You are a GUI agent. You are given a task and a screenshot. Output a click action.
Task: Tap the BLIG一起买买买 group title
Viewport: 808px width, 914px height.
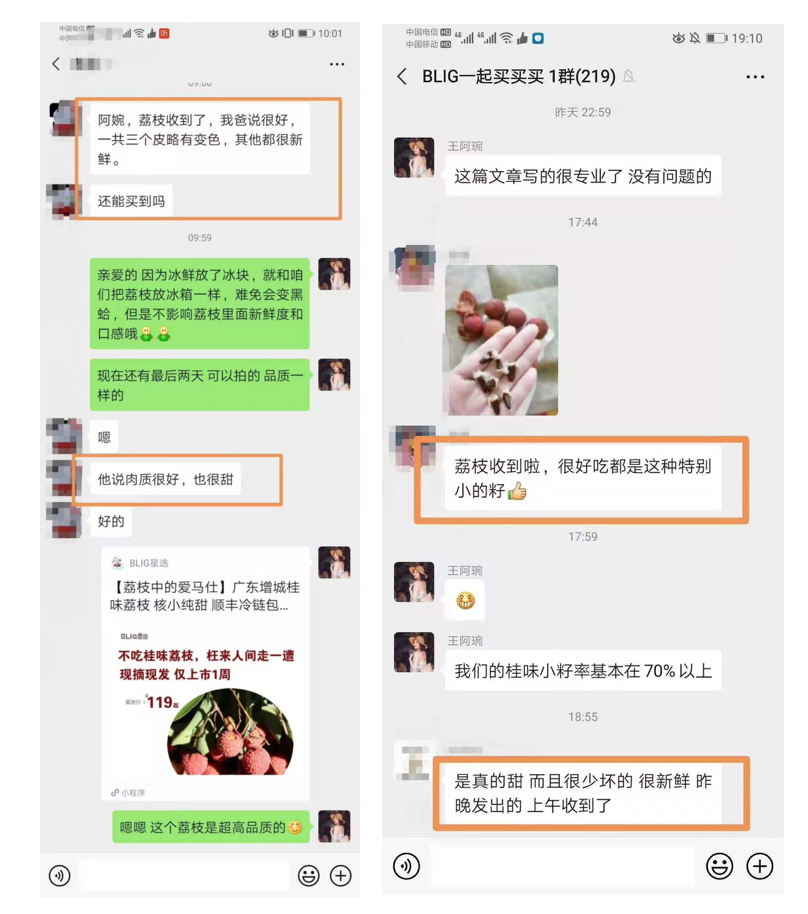[518, 76]
